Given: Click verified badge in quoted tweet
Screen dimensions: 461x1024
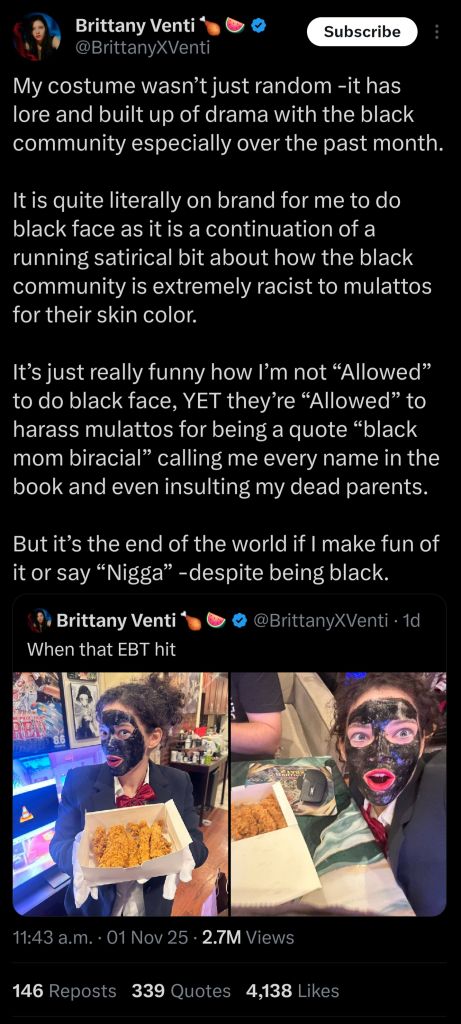Looking at the screenshot, I should pyautogui.click(x=239, y=620).
